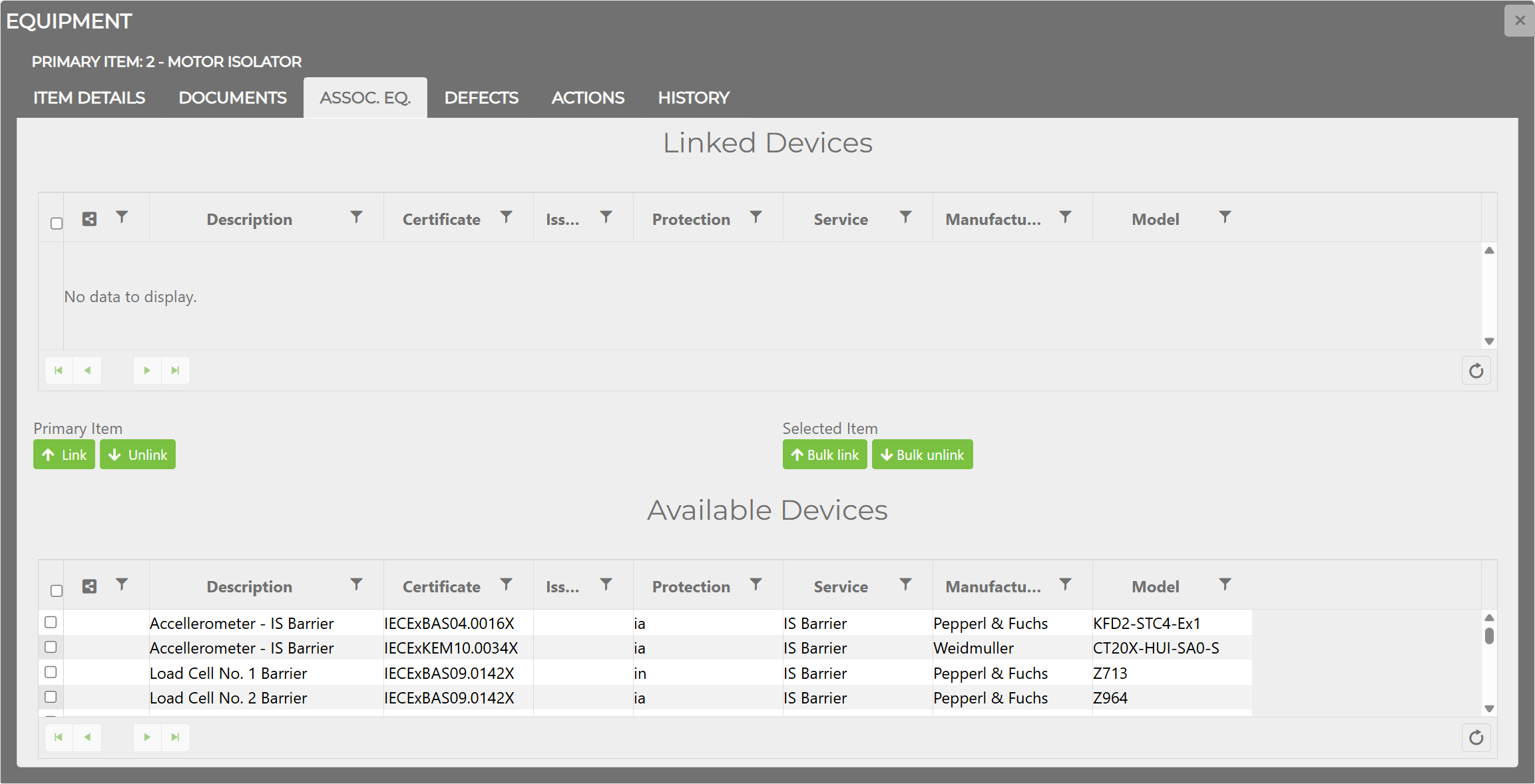Go to next page of Linked Devices
Screen dimensions: 1535x784
147,371
